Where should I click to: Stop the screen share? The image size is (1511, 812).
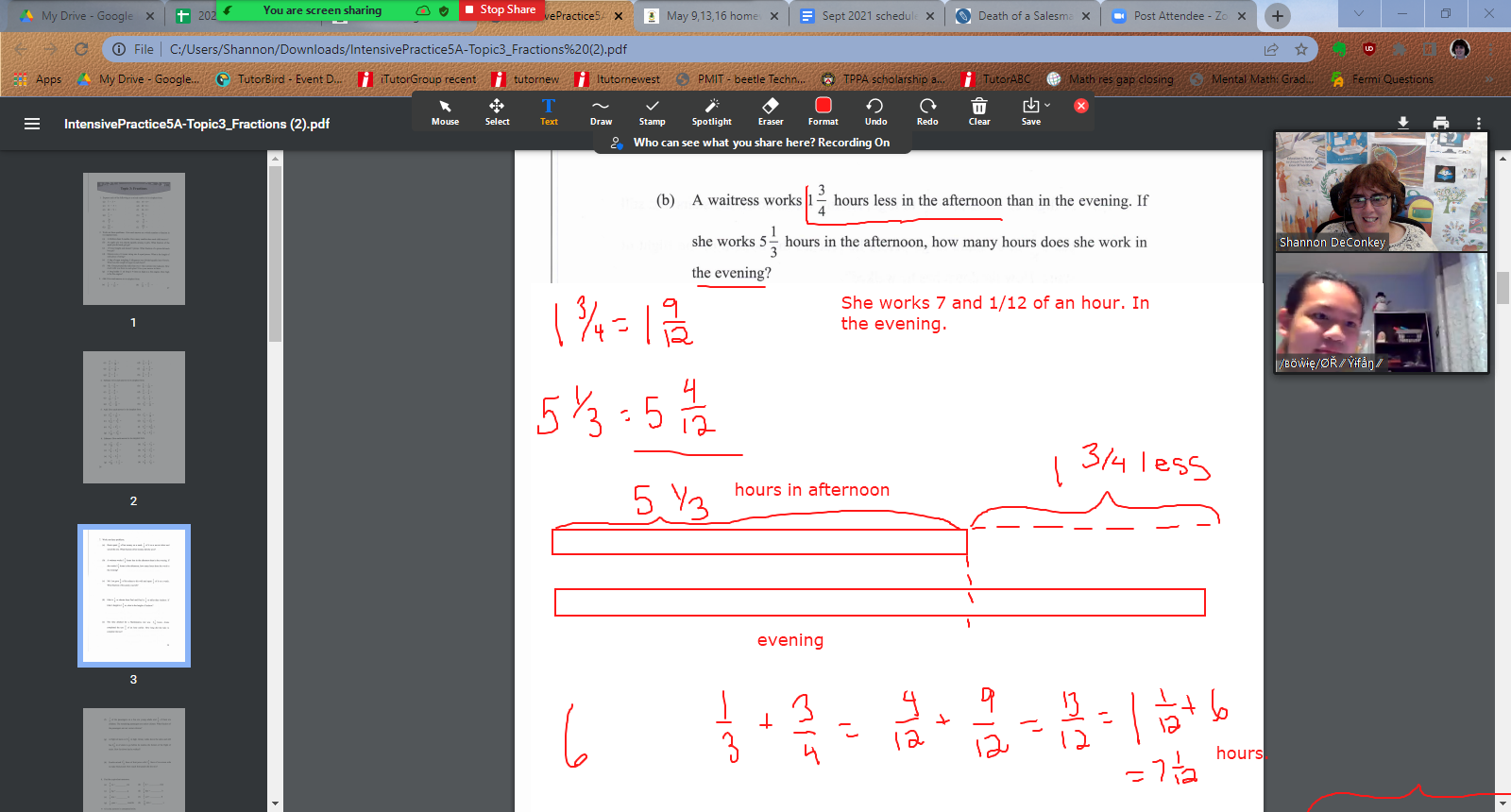pyautogui.click(x=501, y=9)
